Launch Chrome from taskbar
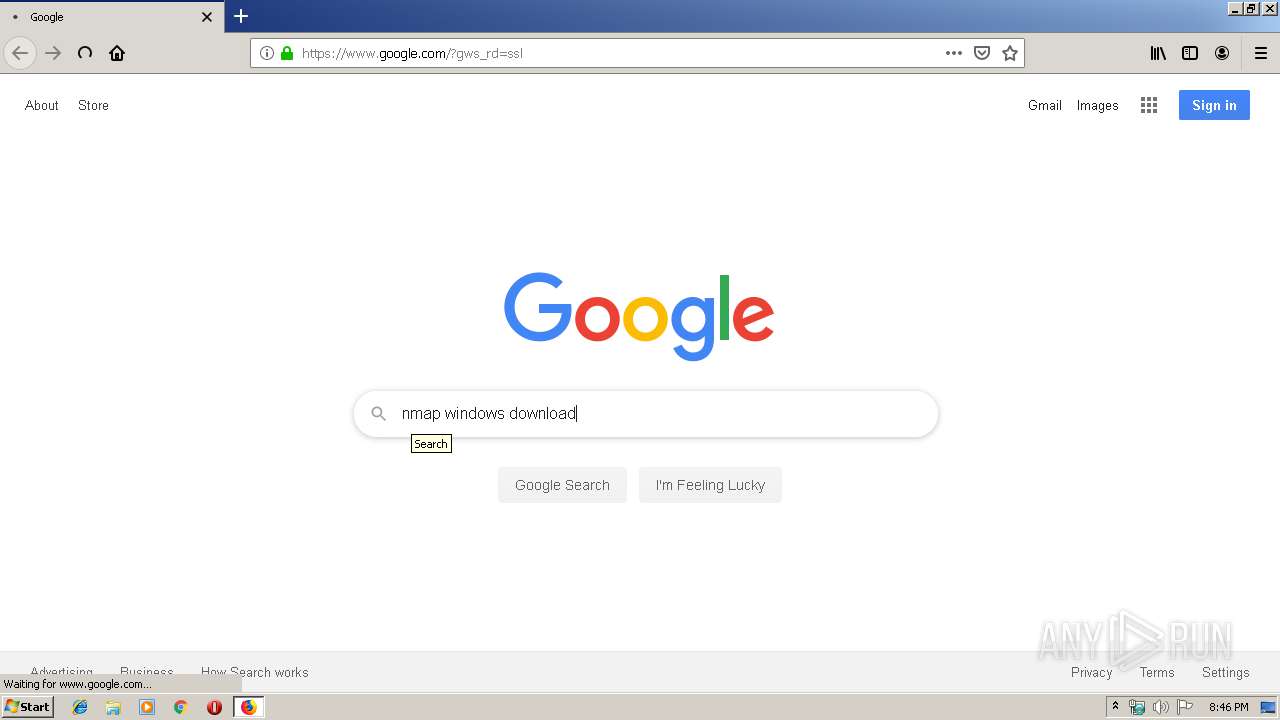The image size is (1280, 720). [x=180, y=707]
